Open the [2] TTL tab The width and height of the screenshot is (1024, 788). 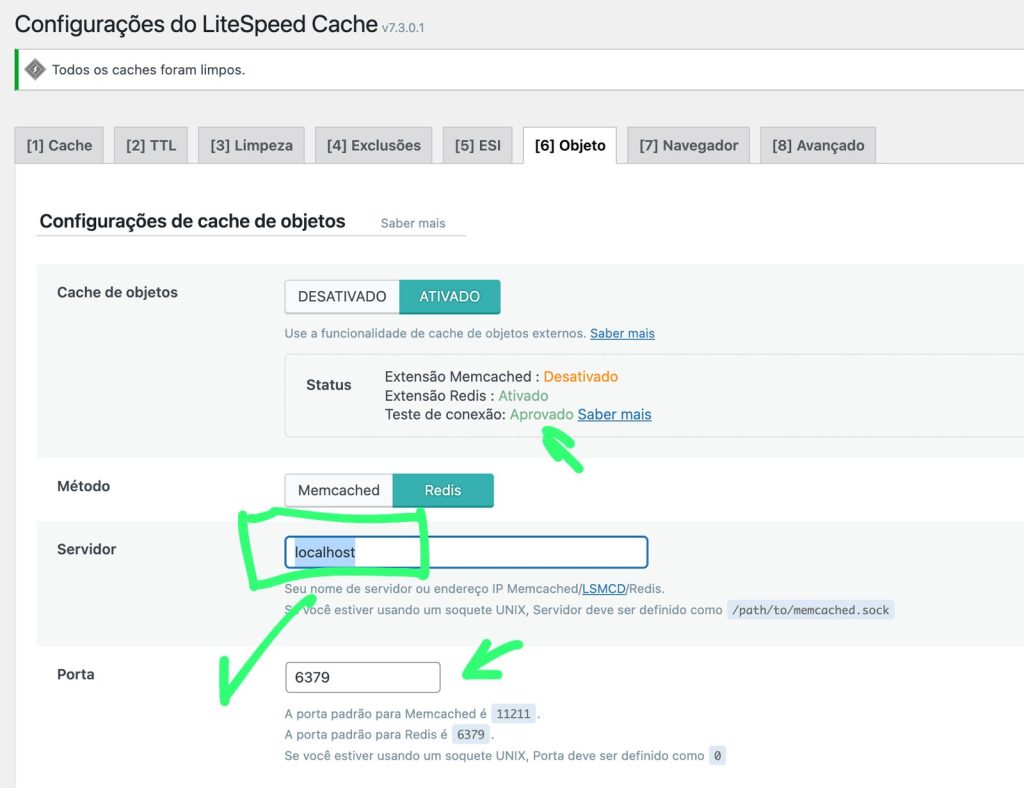pos(151,145)
